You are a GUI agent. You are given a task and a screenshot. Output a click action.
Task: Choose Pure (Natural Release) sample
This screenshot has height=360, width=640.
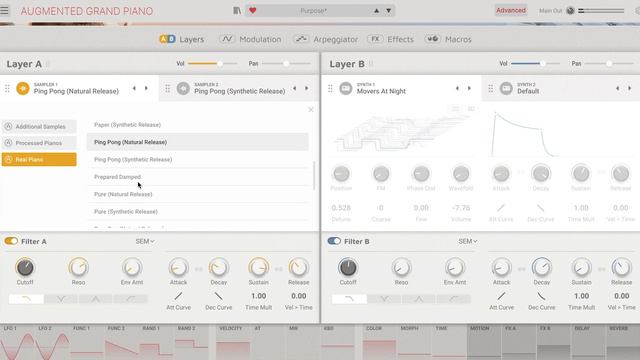click(198, 194)
